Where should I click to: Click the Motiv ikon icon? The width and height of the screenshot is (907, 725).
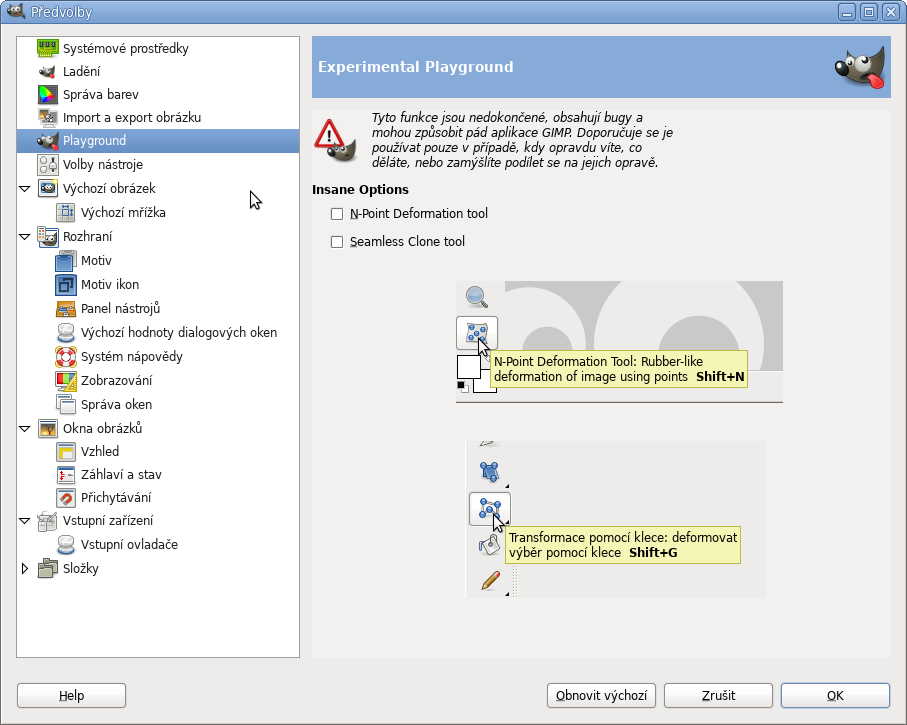tap(65, 285)
